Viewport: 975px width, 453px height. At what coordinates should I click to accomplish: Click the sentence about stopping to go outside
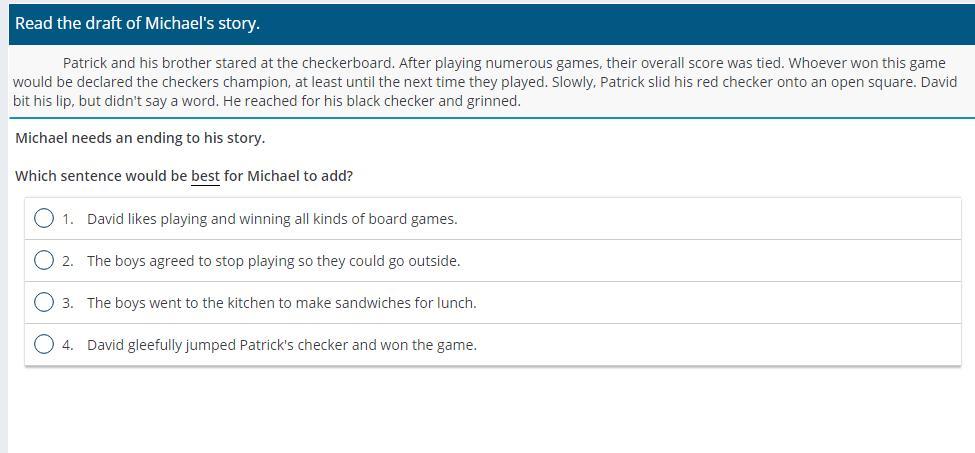[274, 261]
